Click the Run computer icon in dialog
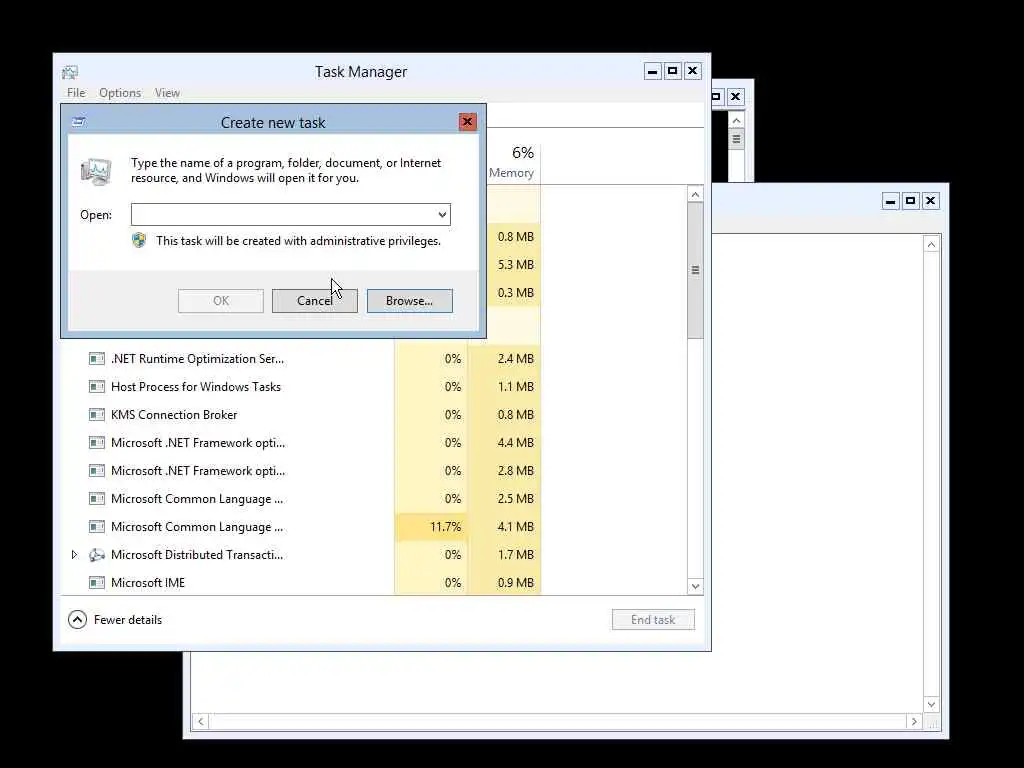 (96, 171)
